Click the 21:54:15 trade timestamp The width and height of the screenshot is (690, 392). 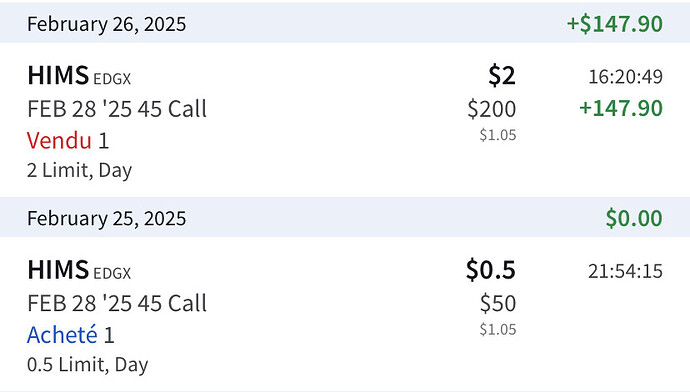coord(626,271)
